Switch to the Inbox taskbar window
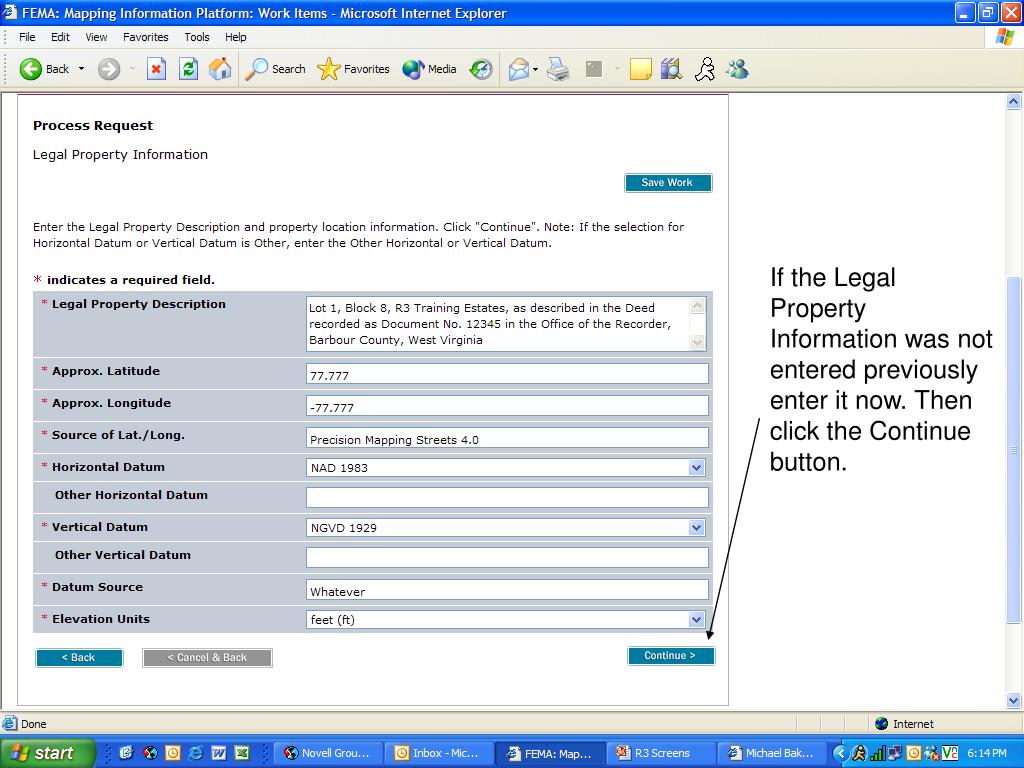The image size is (1024, 768). (440, 753)
